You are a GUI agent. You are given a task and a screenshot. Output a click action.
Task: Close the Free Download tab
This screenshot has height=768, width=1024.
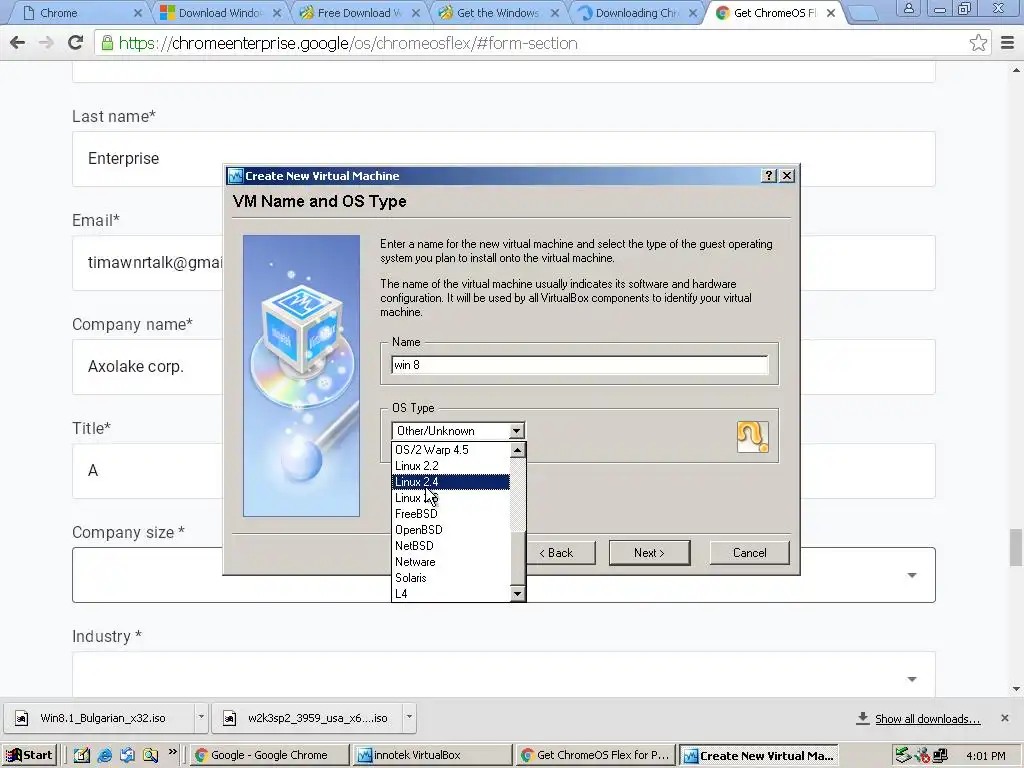(x=415, y=12)
